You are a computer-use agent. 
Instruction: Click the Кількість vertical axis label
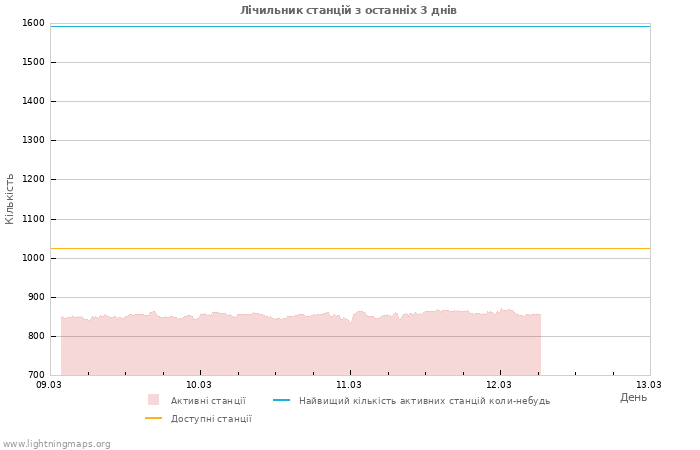click(10, 198)
